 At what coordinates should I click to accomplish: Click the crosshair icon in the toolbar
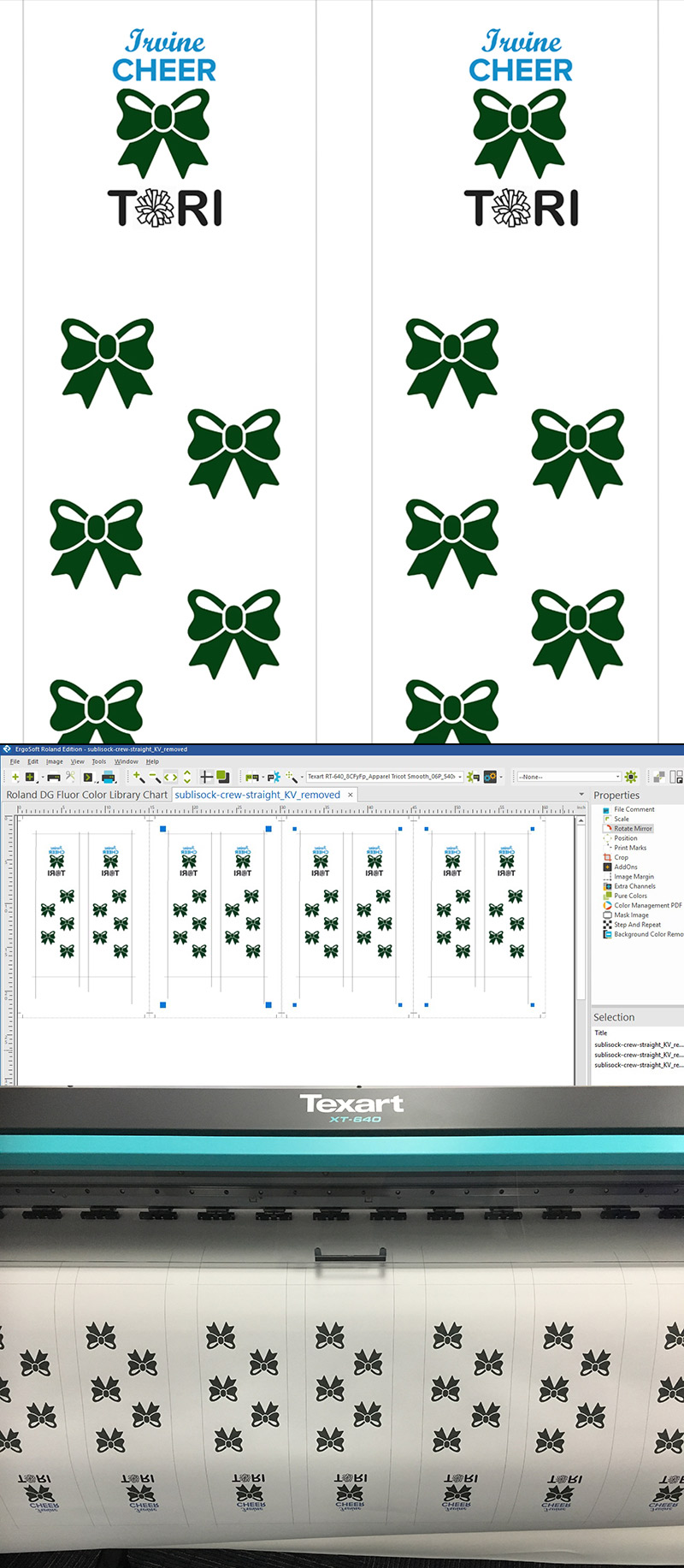(206, 777)
